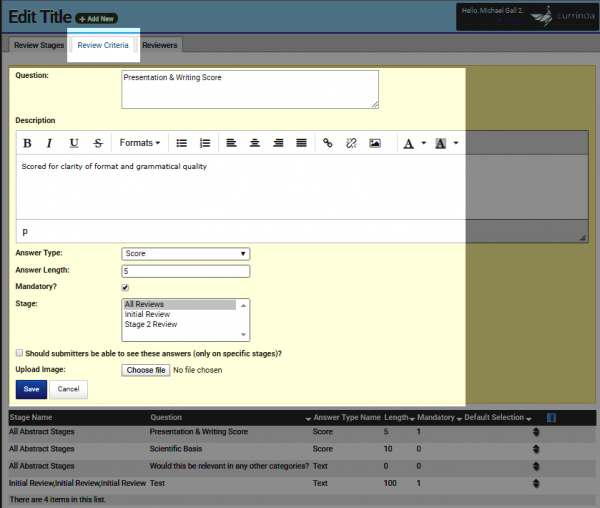Click Answer Type Name column header

pos(347,417)
